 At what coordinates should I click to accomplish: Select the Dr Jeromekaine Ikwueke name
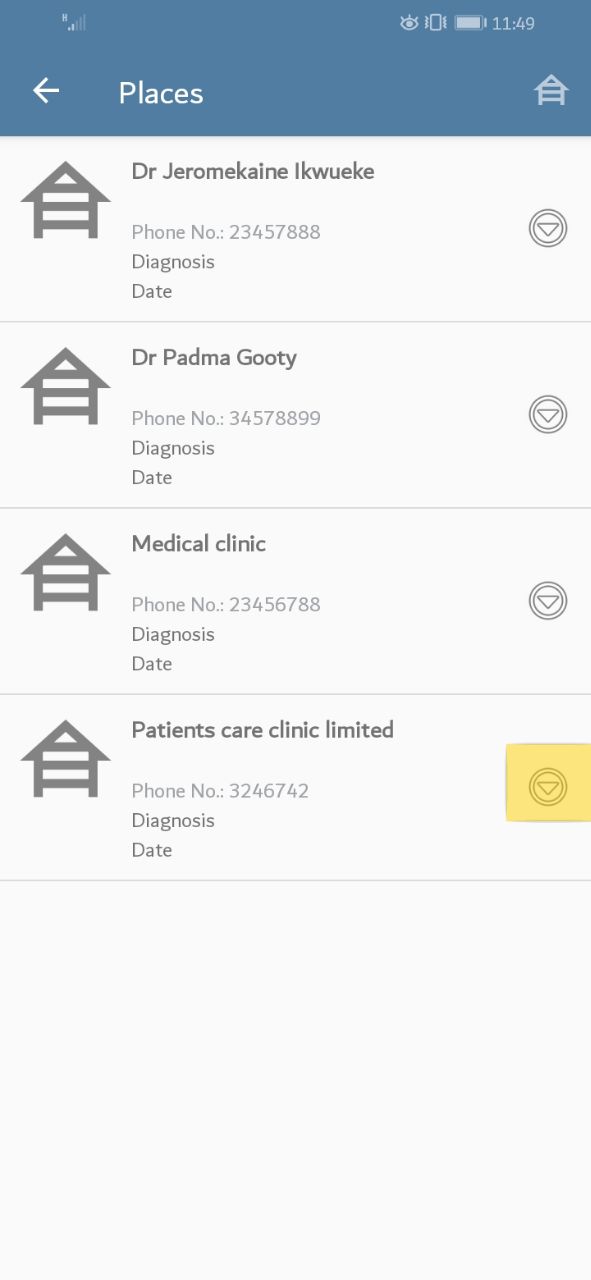253,171
